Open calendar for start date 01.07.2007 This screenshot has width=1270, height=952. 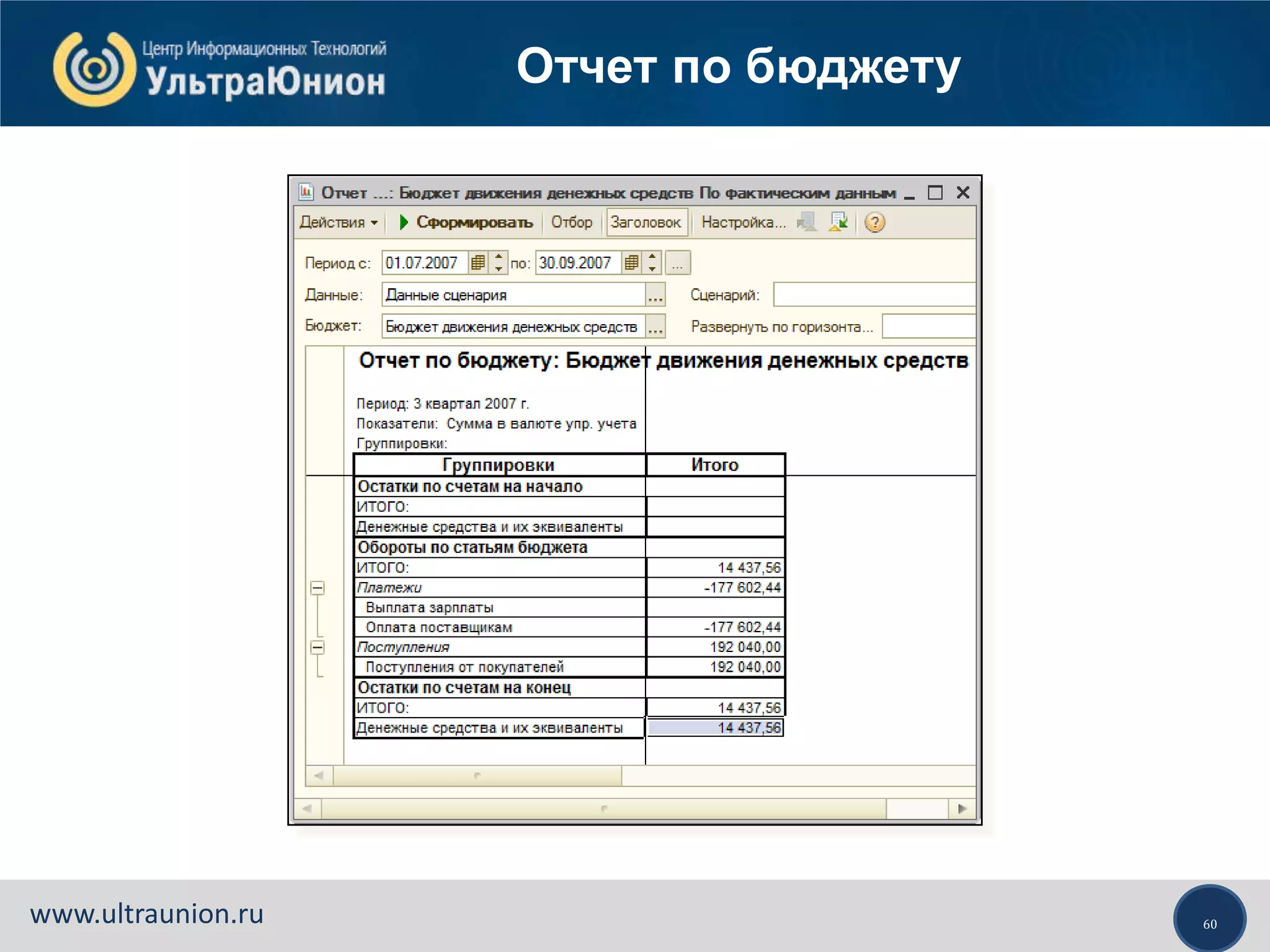click(x=477, y=263)
